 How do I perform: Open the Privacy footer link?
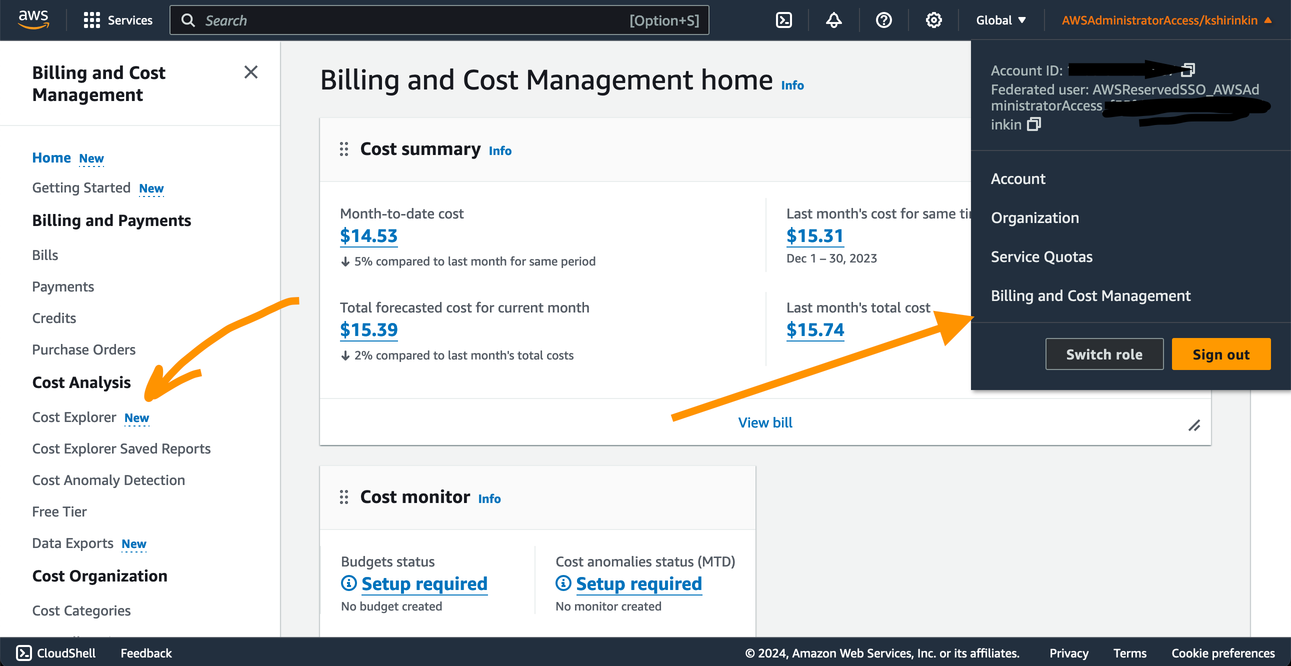(x=1069, y=653)
